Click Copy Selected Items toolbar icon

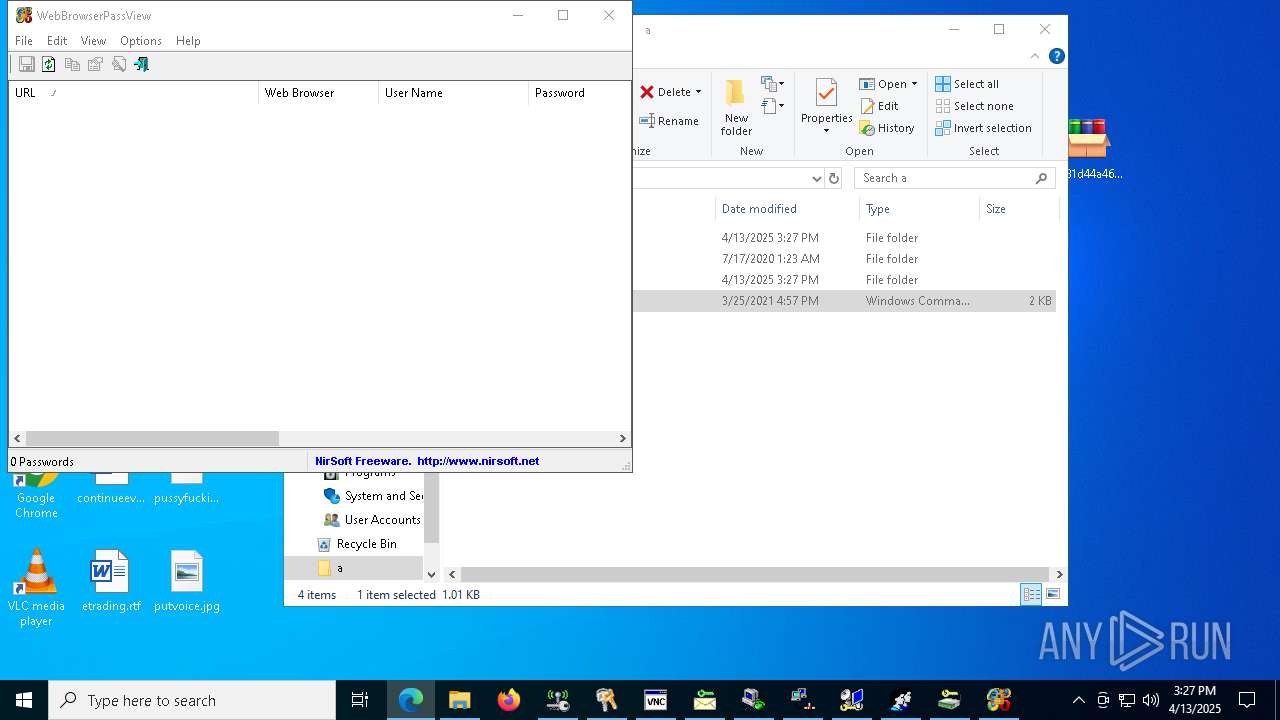[72, 64]
